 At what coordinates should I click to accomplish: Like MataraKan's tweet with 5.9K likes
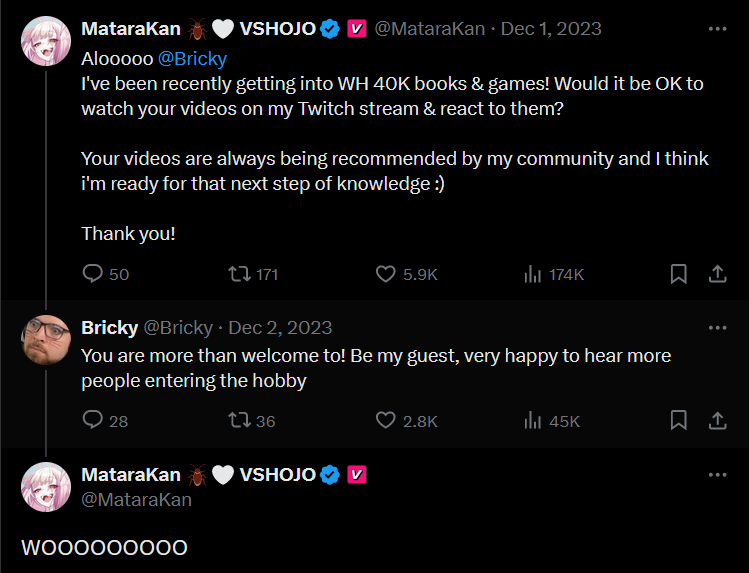point(386,273)
